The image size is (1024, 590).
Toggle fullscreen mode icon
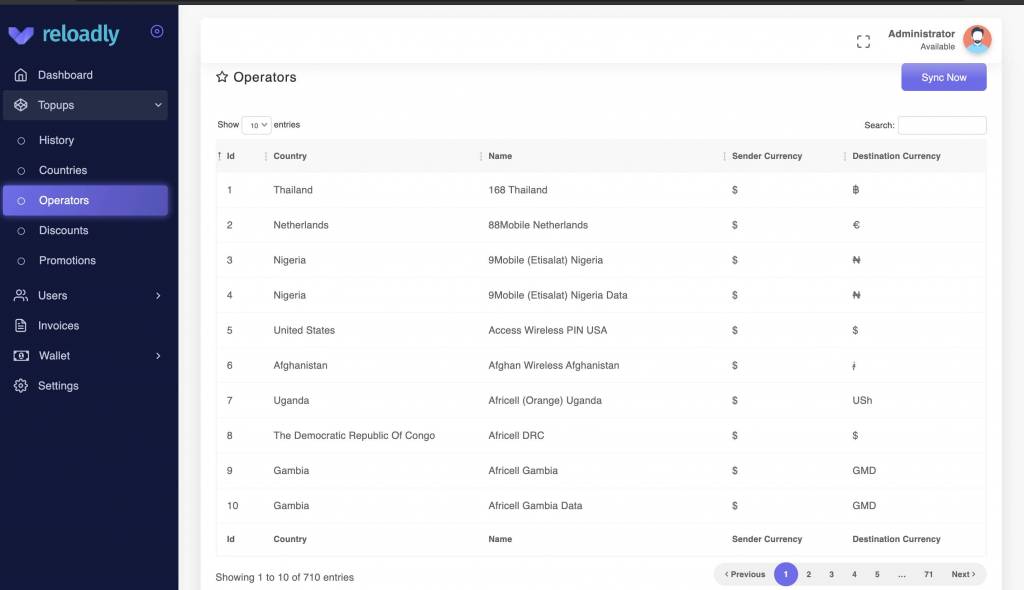tap(863, 41)
